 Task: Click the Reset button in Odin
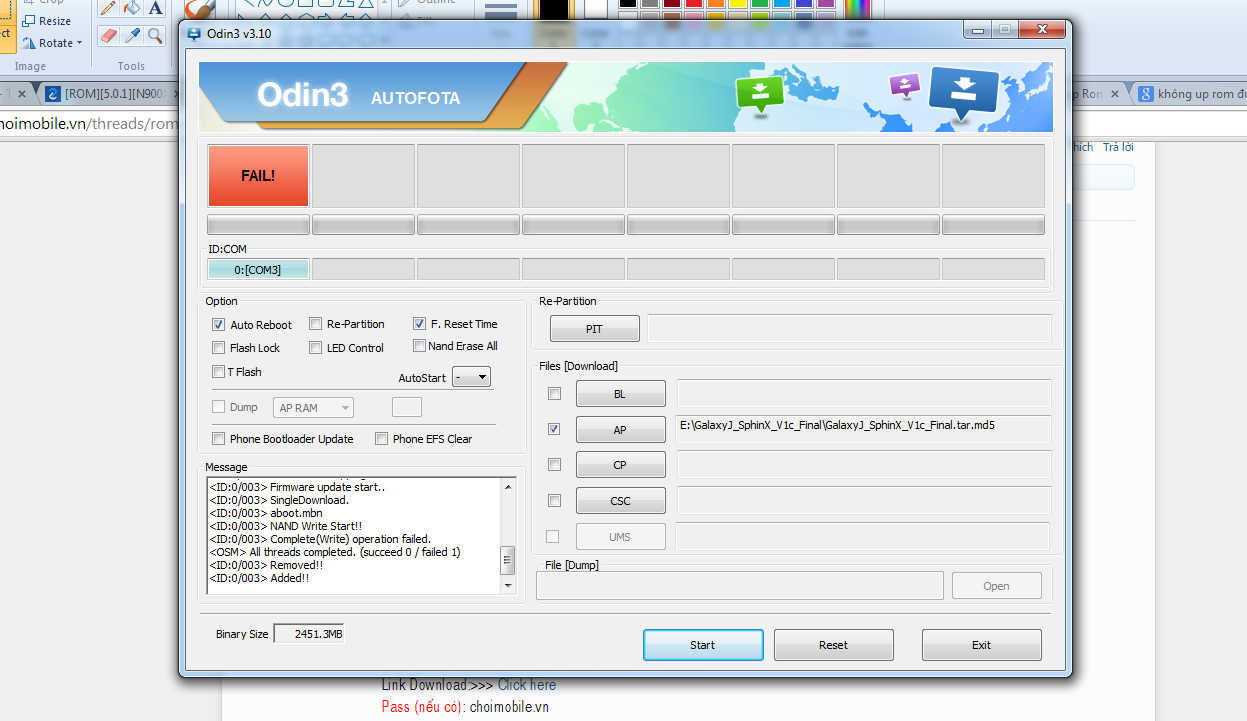tap(833, 645)
